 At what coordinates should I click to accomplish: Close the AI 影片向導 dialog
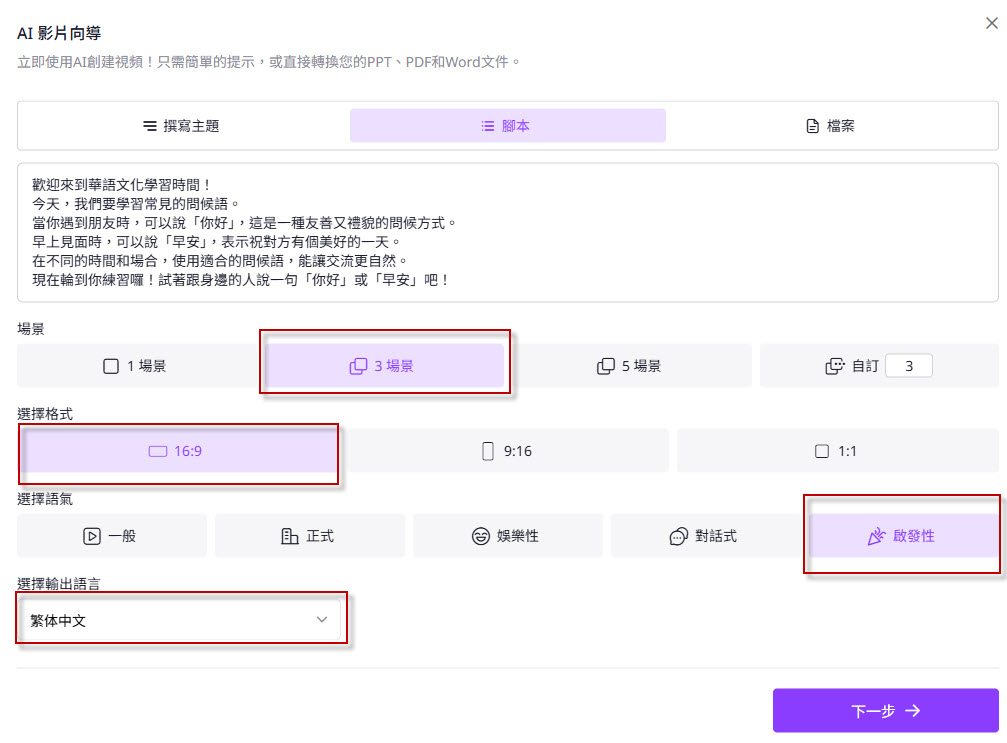point(991,23)
